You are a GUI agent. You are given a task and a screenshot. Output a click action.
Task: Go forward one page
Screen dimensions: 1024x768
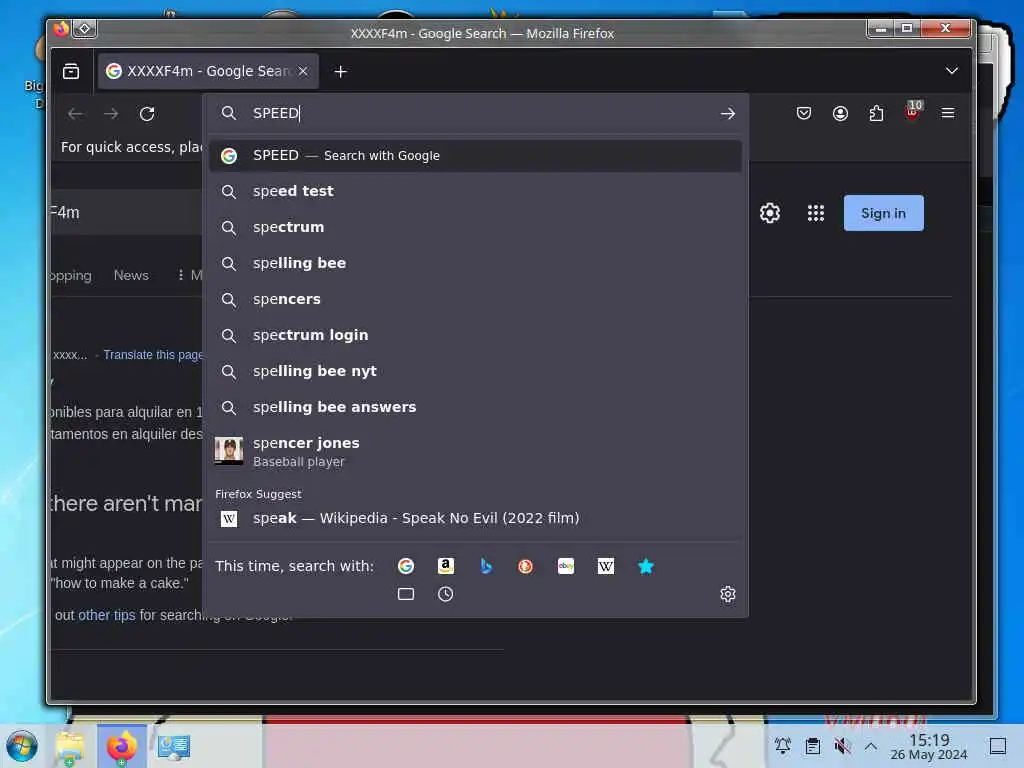pyautogui.click(x=111, y=114)
